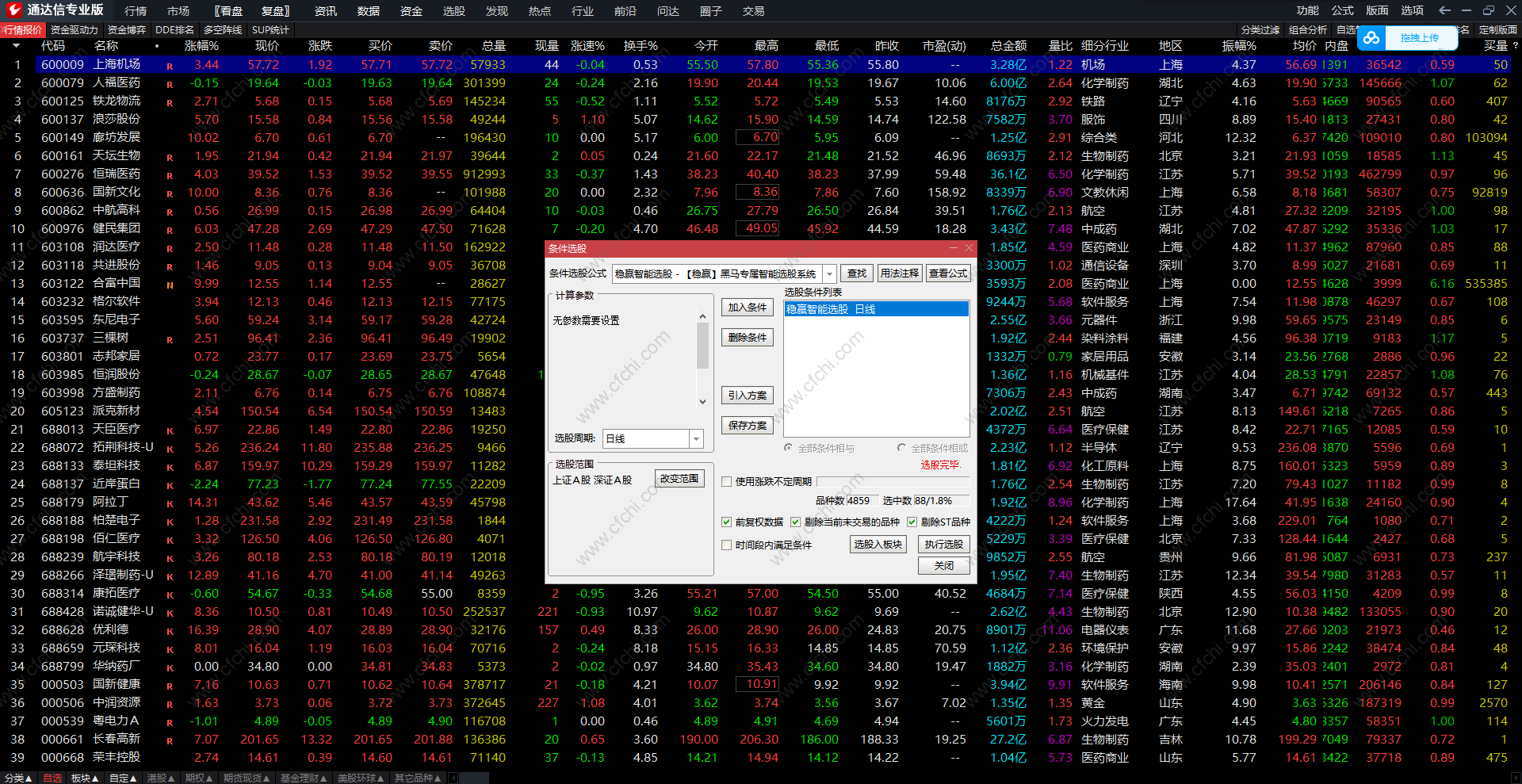
Task: Enable 使用涨跌不定周期 checkbox
Action: (x=726, y=481)
